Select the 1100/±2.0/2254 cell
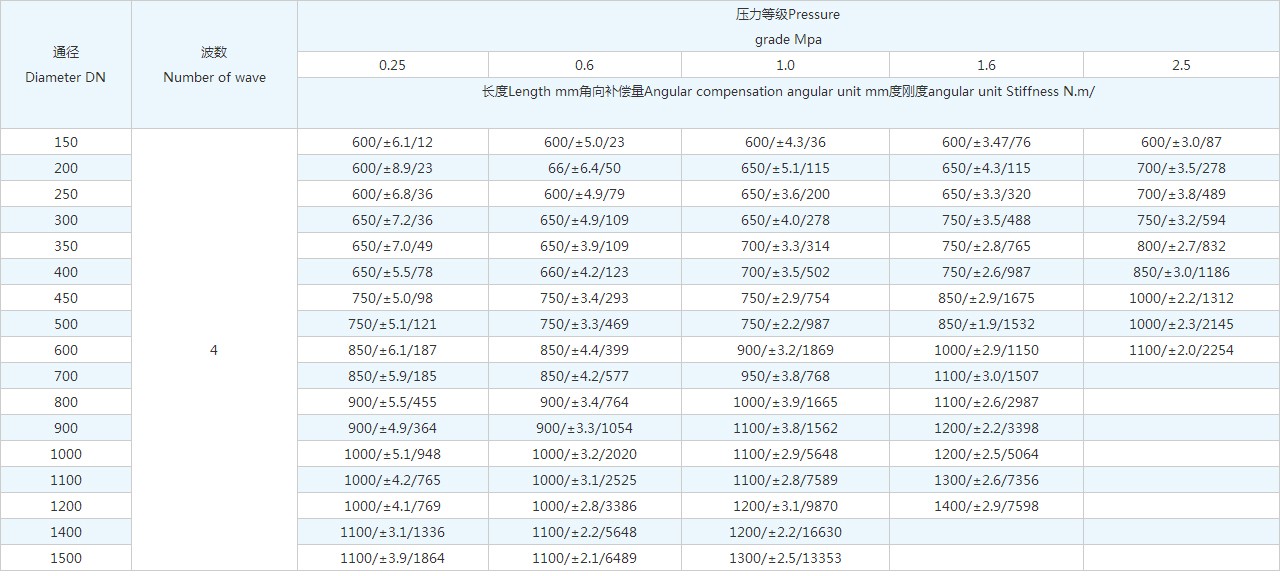Viewport: 1280px width, 576px height. point(1181,350)
